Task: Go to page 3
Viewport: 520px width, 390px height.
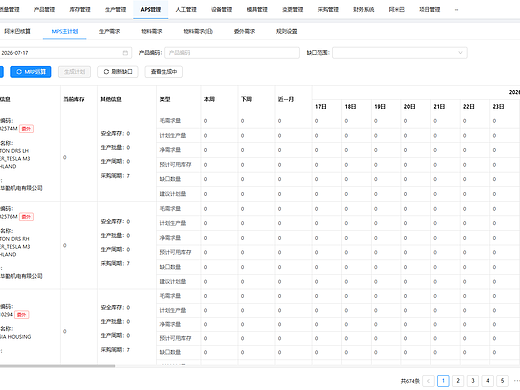Action: [x=473, y=381]
